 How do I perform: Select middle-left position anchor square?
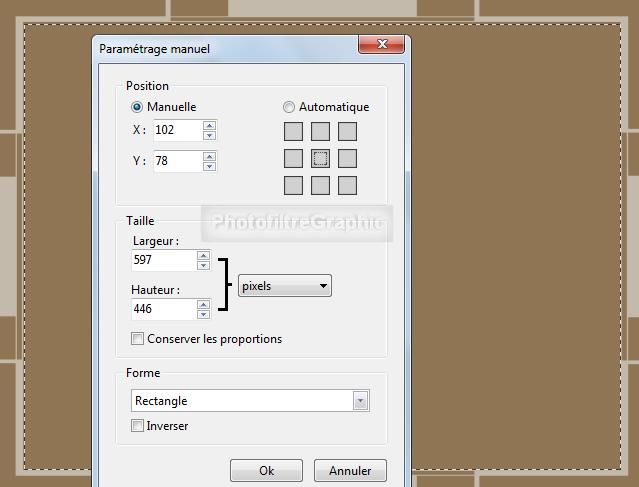[x=294, y=158]
